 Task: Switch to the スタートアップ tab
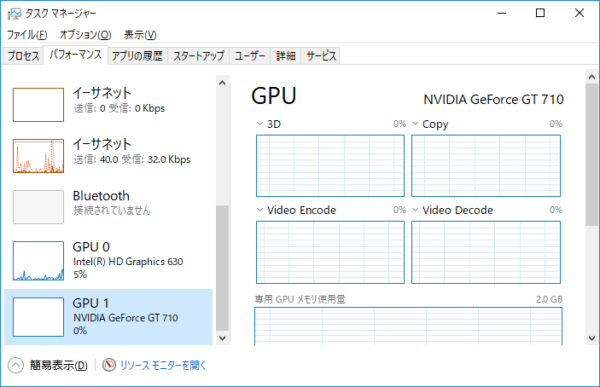pyautogui.click(x=199, y=56)
